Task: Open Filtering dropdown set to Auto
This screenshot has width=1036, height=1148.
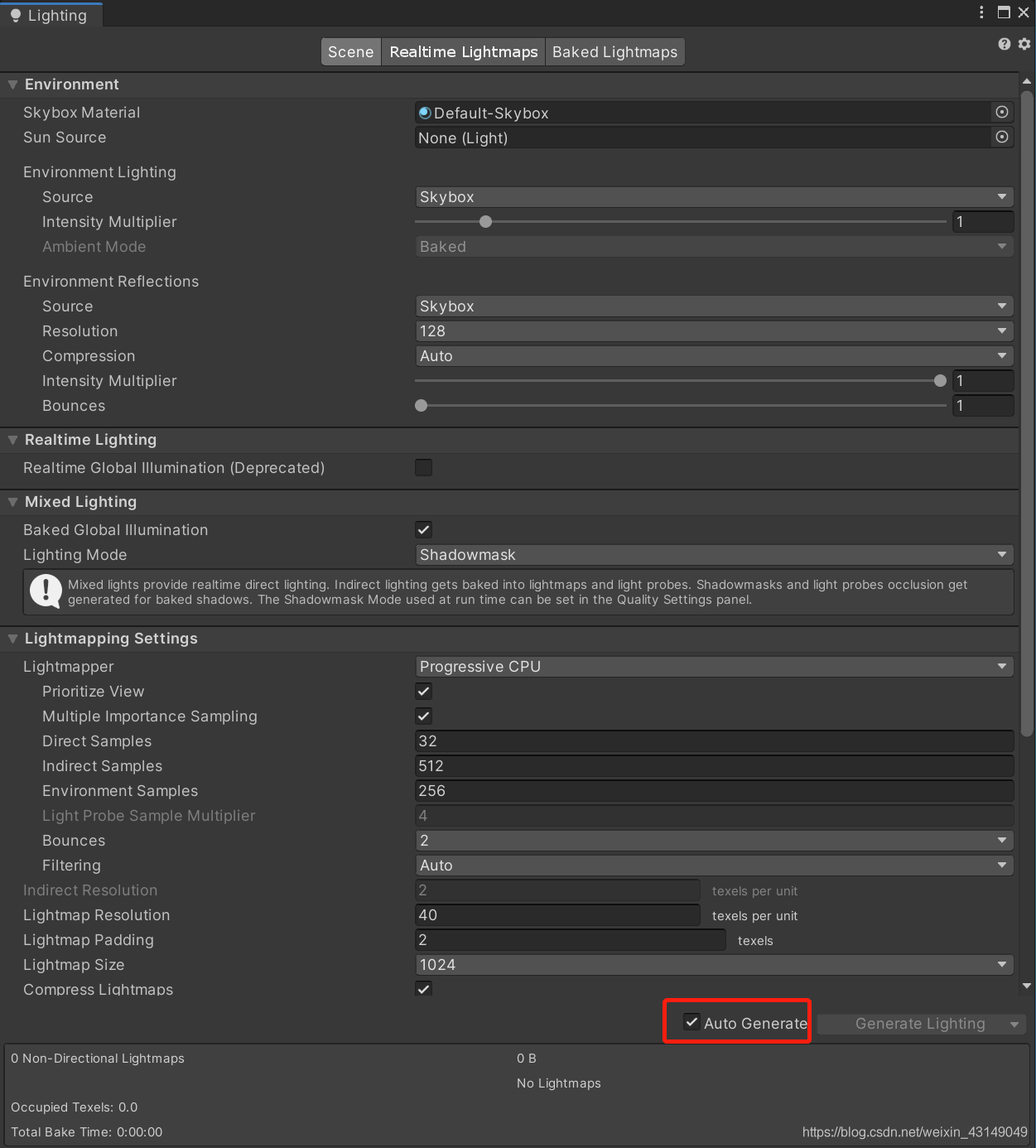Action: [714, 866]
